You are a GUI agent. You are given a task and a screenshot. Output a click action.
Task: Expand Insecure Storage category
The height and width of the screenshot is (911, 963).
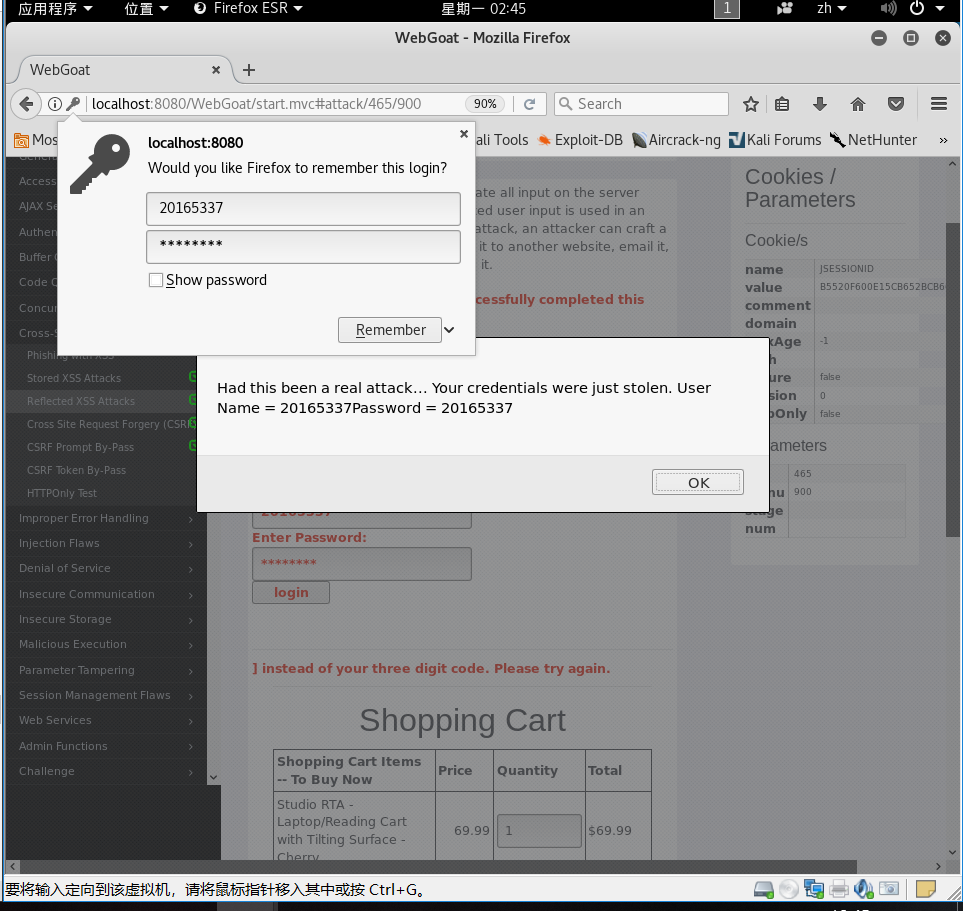106,619
